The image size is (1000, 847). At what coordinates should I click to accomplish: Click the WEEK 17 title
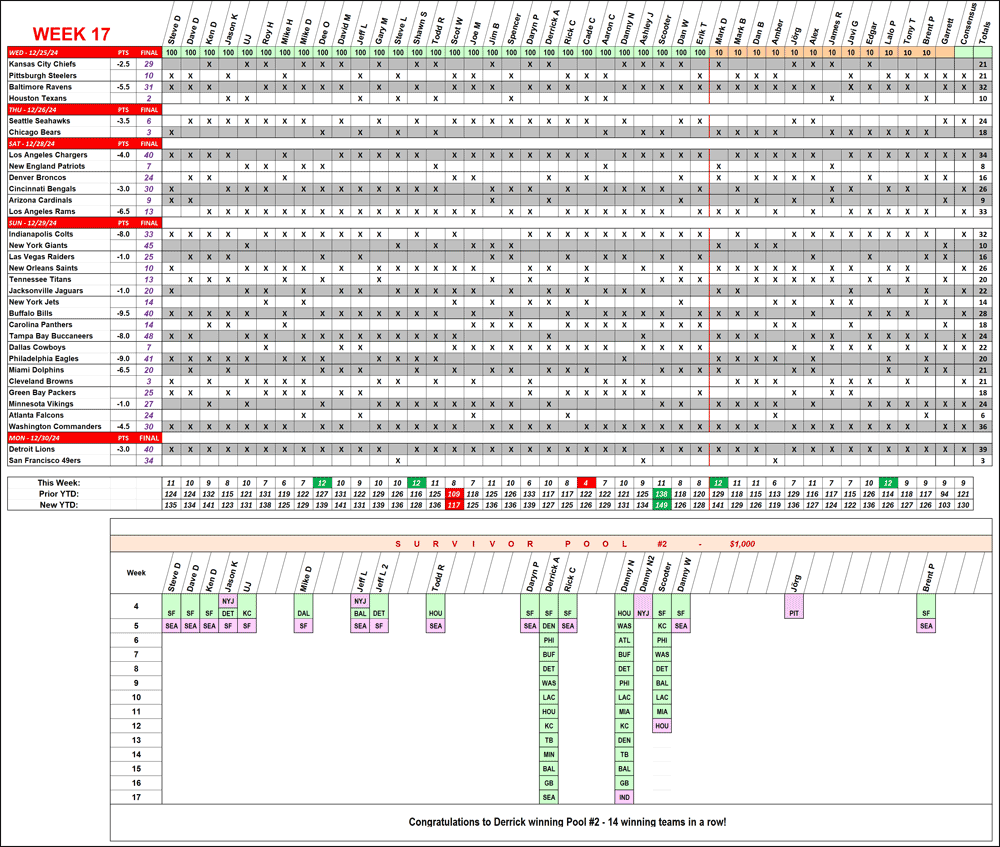(x=71, y=34)
